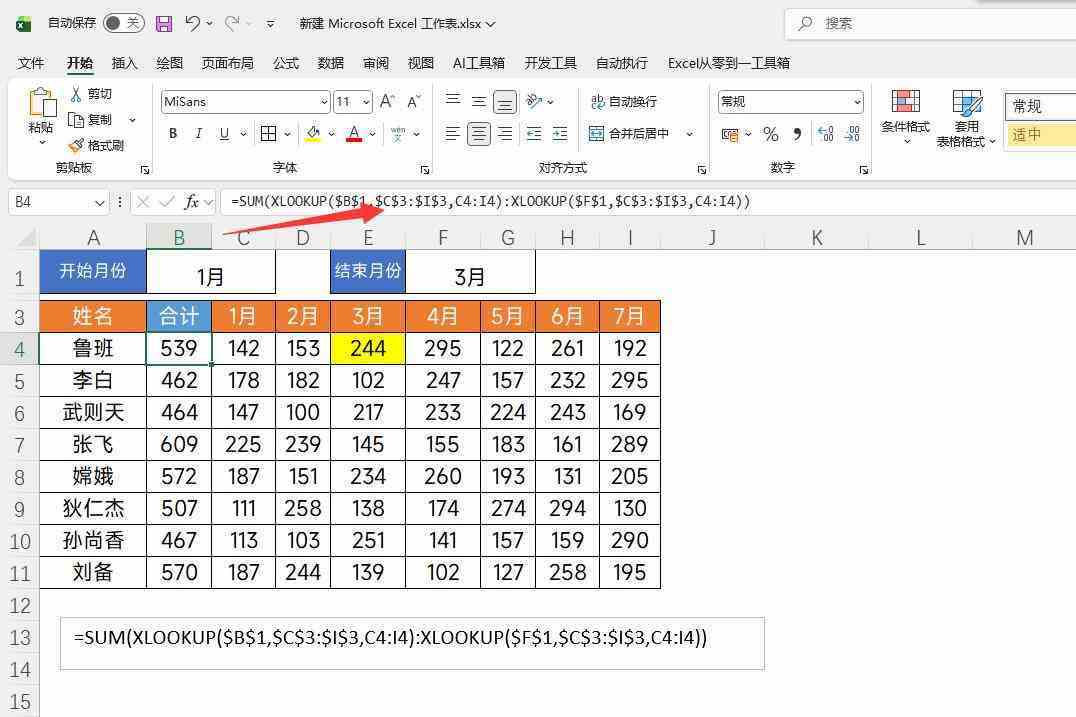Screen dimensions: 1076x717
Task: Switch to the Insert ribbon tab
Action: click(x=125, y=63)
